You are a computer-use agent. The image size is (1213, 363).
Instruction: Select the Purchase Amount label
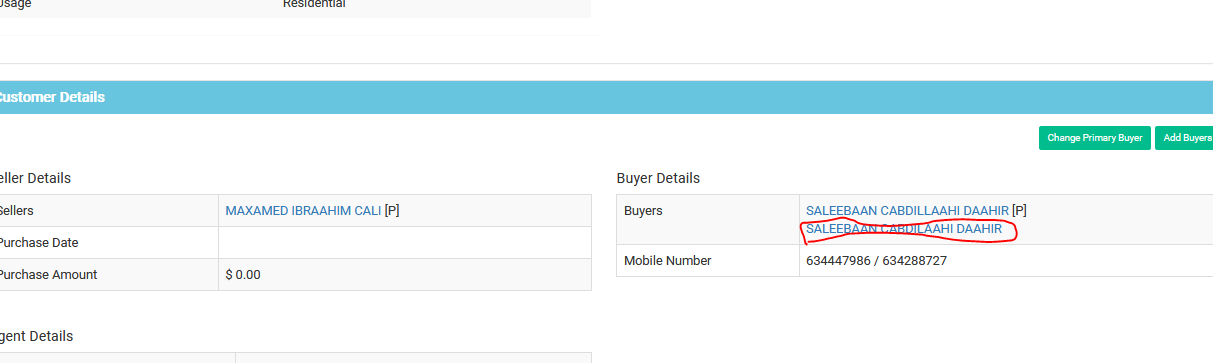tap(48, 274)
